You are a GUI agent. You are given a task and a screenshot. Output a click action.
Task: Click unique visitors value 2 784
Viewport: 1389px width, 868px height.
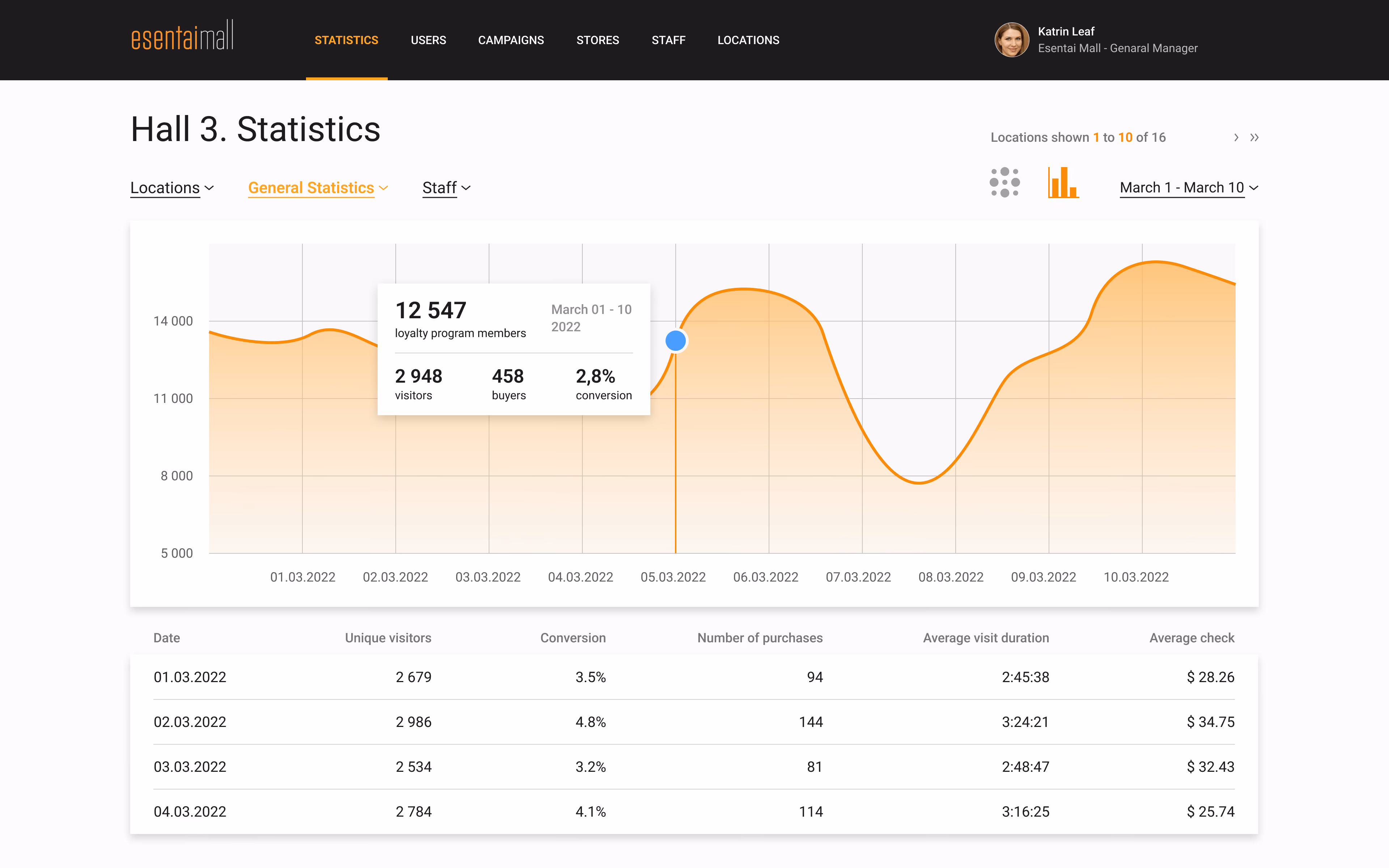(413, 811)
